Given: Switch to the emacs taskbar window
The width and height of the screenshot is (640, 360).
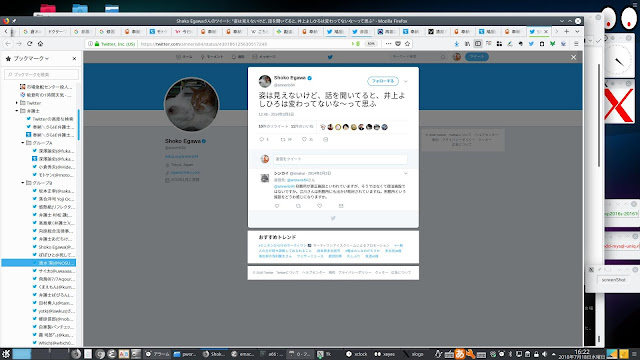Looking at the screenshot, I should (x=242, y=354).
